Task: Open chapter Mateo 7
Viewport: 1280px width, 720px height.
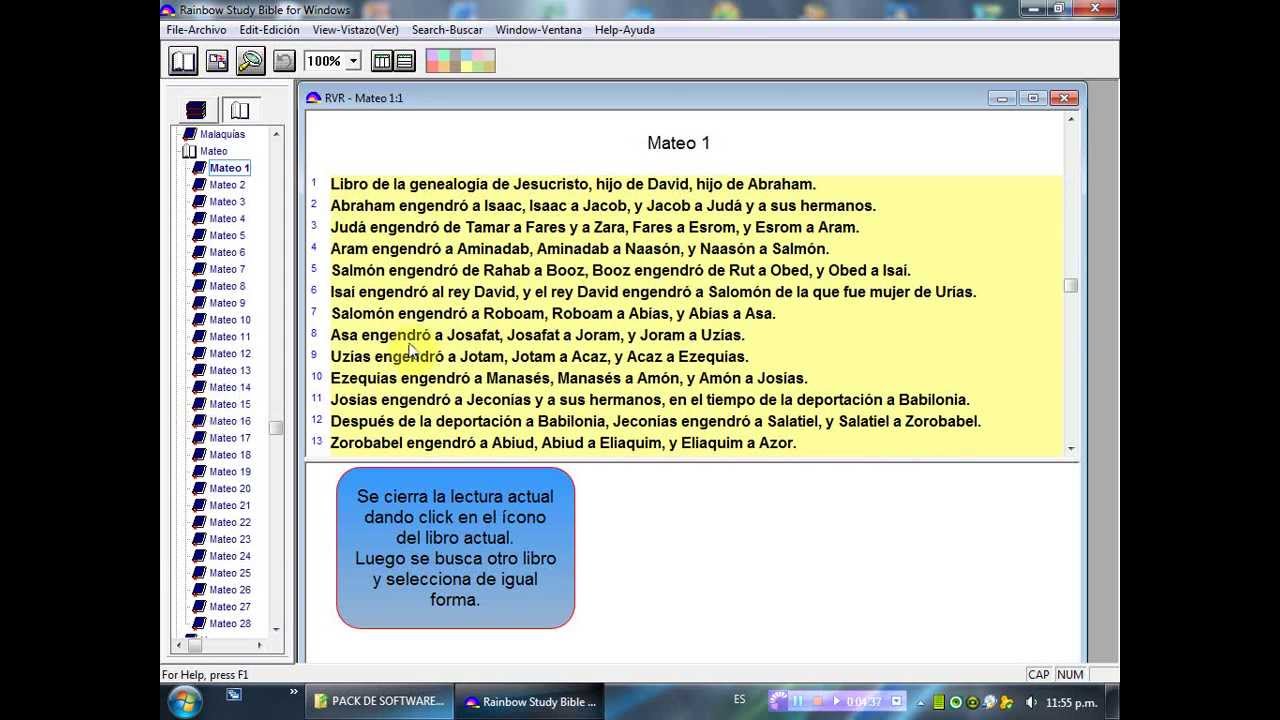Action: coord(227,269)
